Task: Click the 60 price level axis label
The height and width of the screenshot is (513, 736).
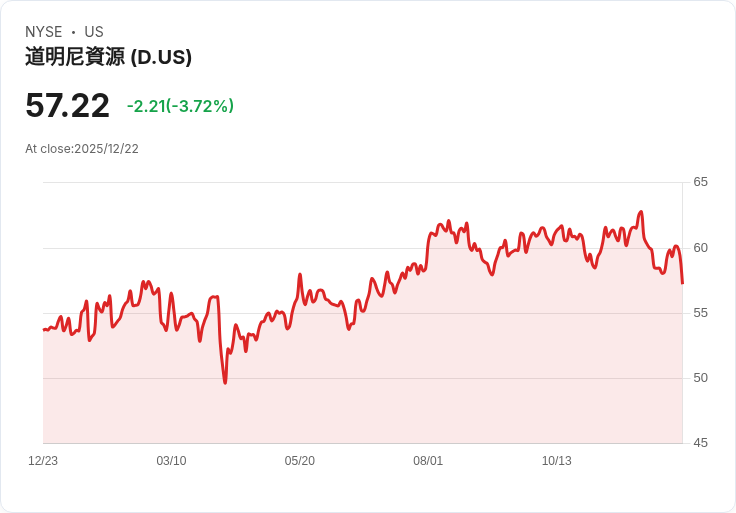Action: 700,248
